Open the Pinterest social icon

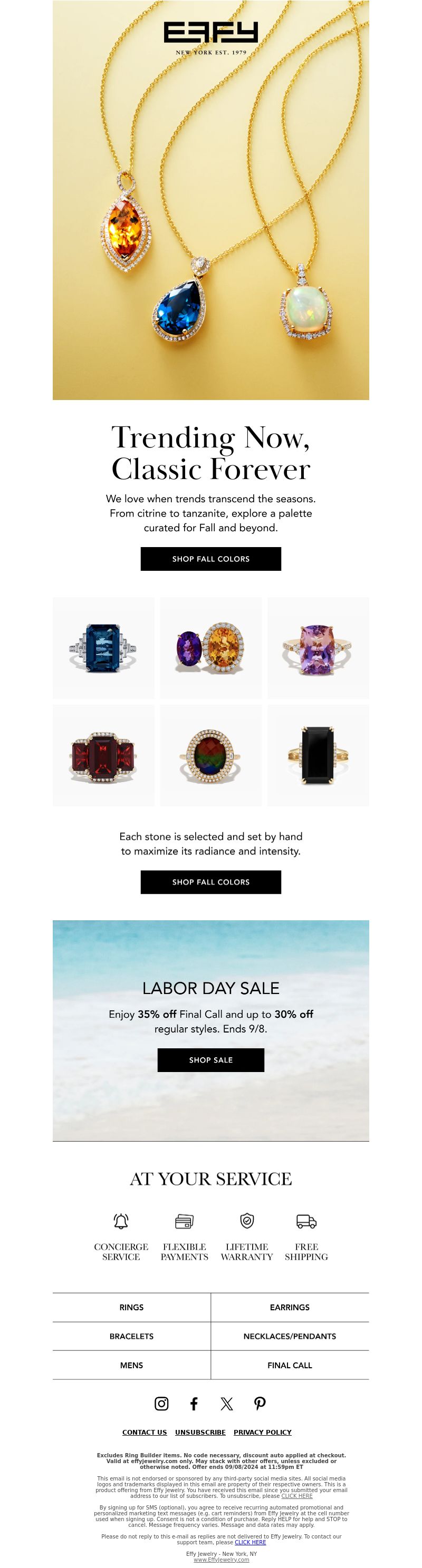pos(260,1404)
